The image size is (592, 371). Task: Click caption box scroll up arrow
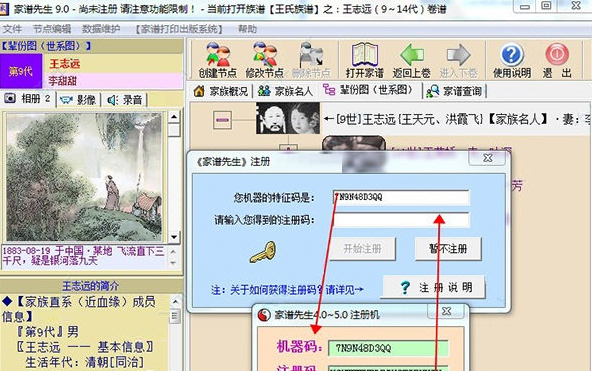[x=173, y=251]
